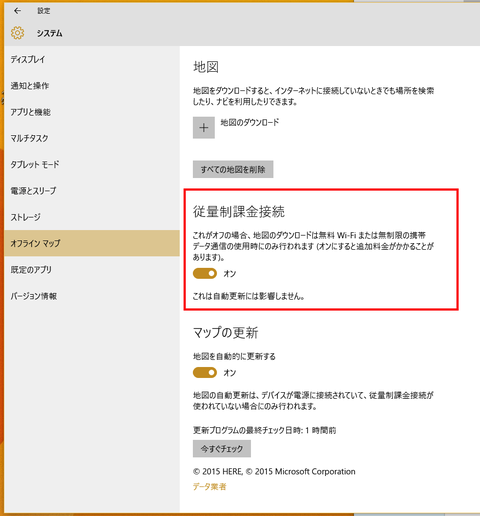The width and height of the screenshot is (480, 516).
Task: Select マルチタスク in sidebar
Action: [92, 138]
